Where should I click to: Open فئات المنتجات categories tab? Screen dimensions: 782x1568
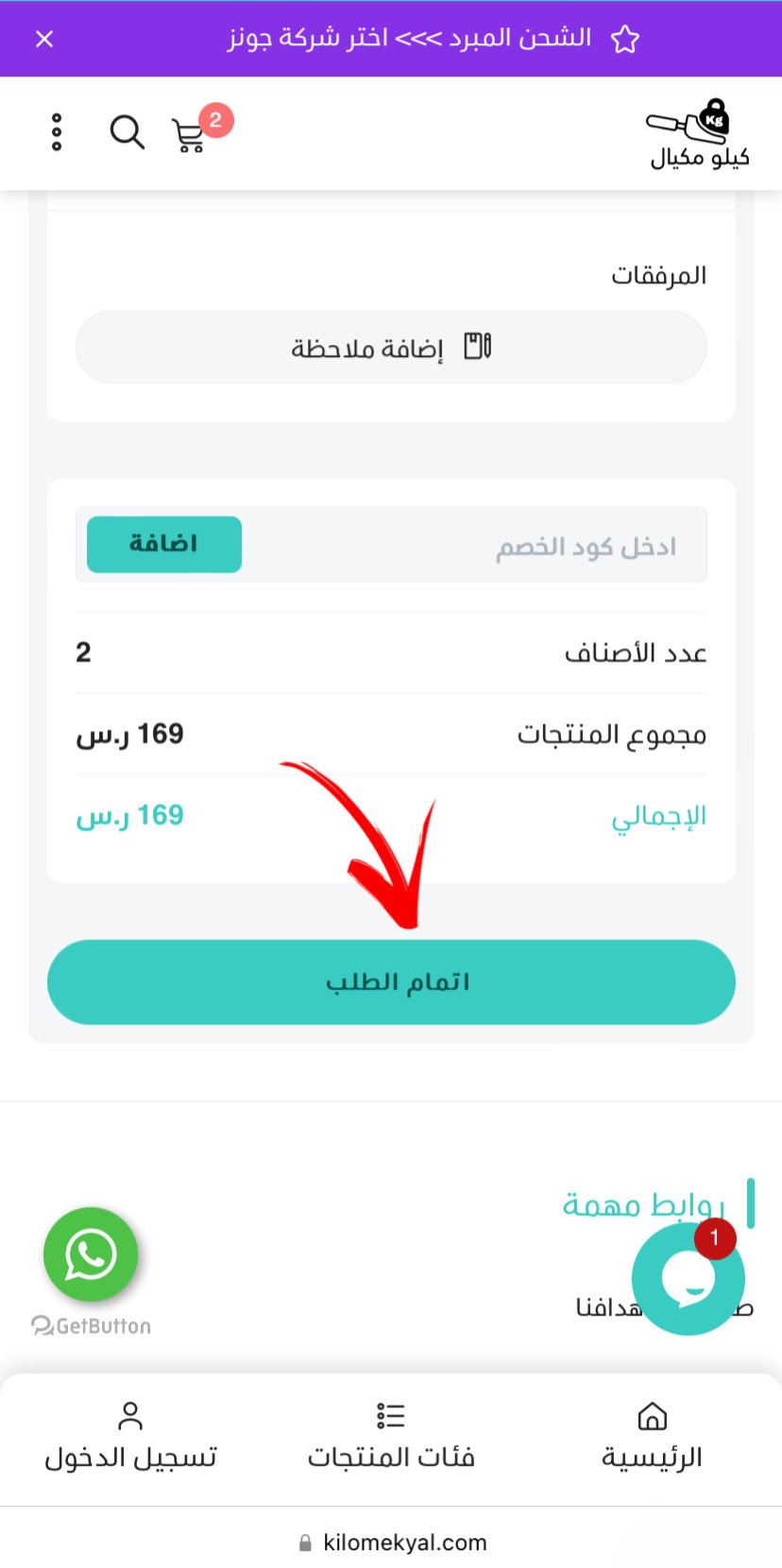[391, 1436]
